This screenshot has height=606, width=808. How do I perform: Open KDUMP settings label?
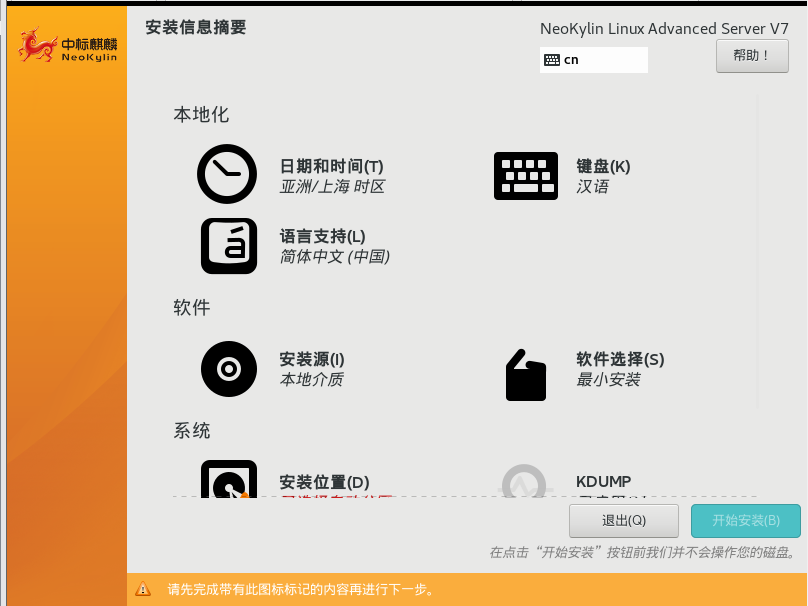[x=603, y=482]
